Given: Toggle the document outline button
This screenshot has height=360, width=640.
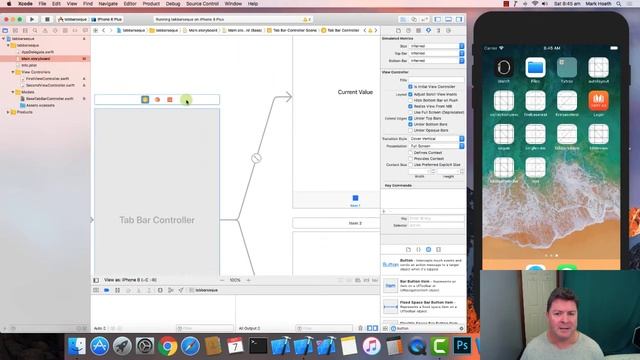Looking at the screenshot, I should coord(96,280).
